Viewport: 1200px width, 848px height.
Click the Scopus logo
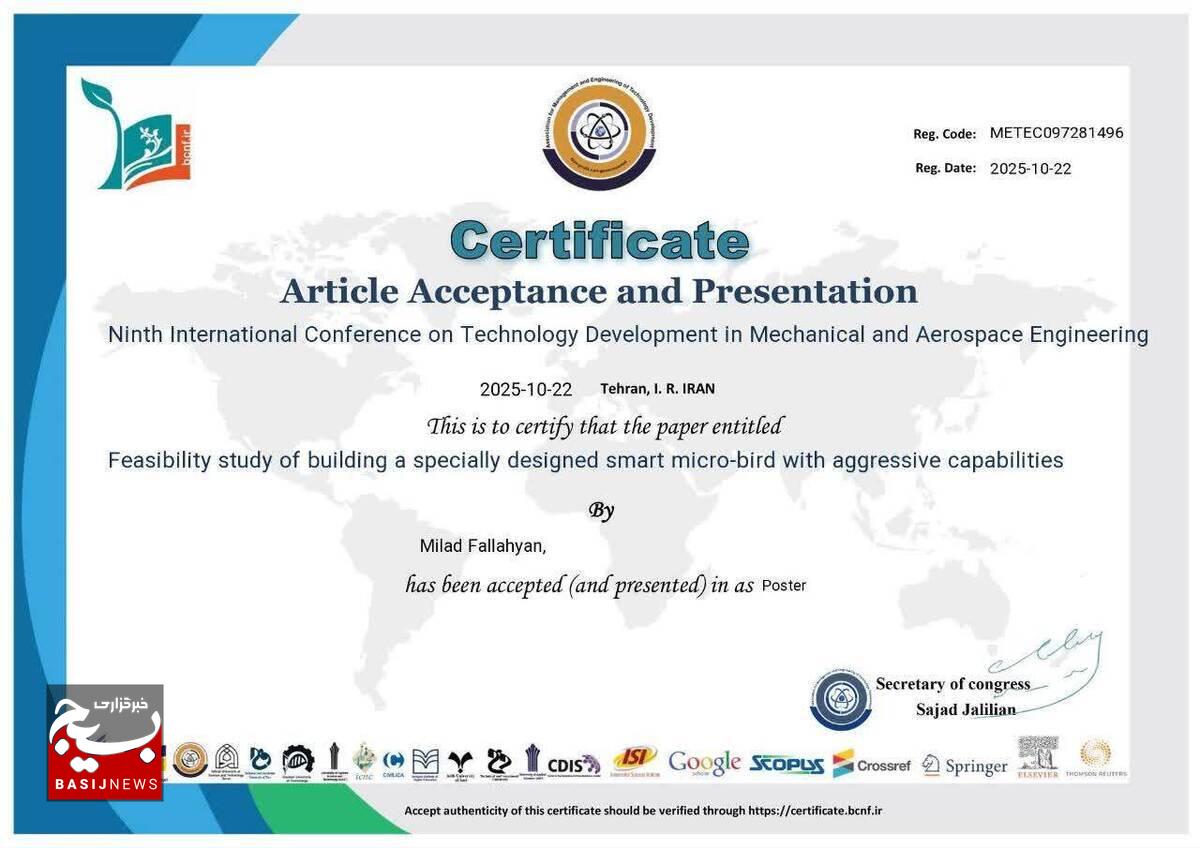[787, 765]
